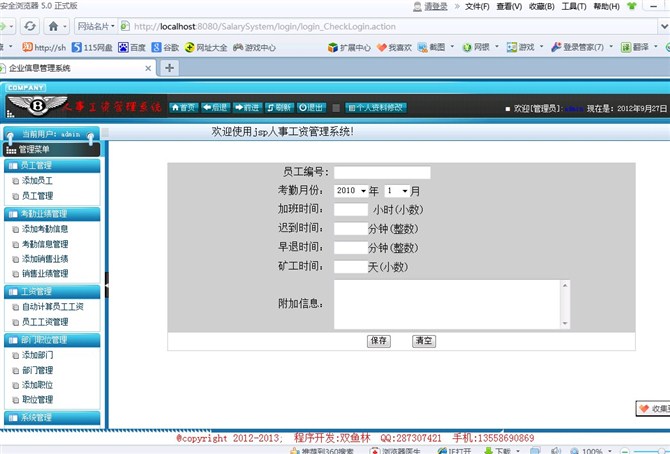Image resolution: width=670 pixels, height=454 pixels.
Task: Close the 企业信息管理系统 tab
Action: point(148,68)
